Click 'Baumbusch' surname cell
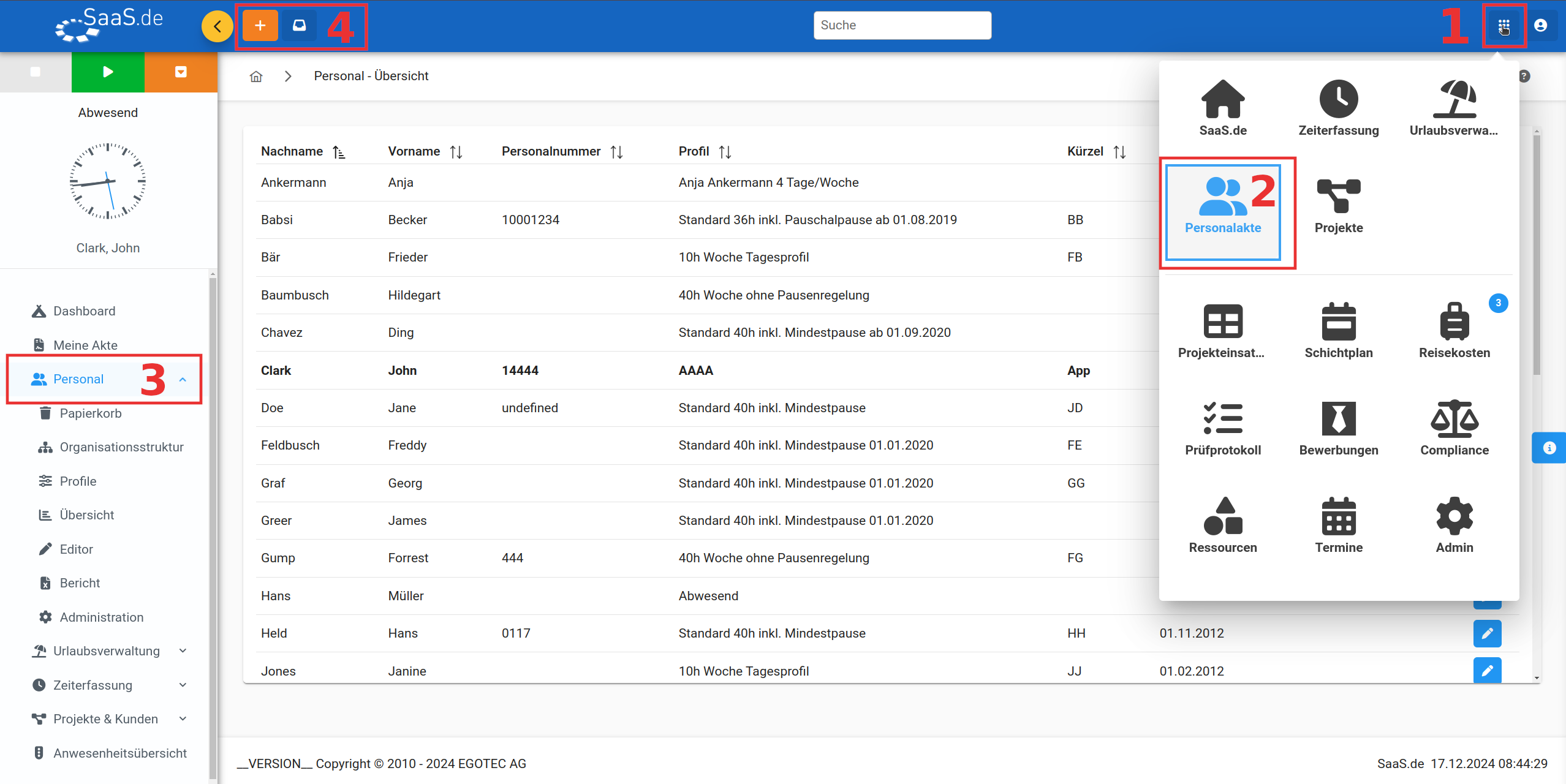The image size is (1566, 784). click(x=295, y=295)
